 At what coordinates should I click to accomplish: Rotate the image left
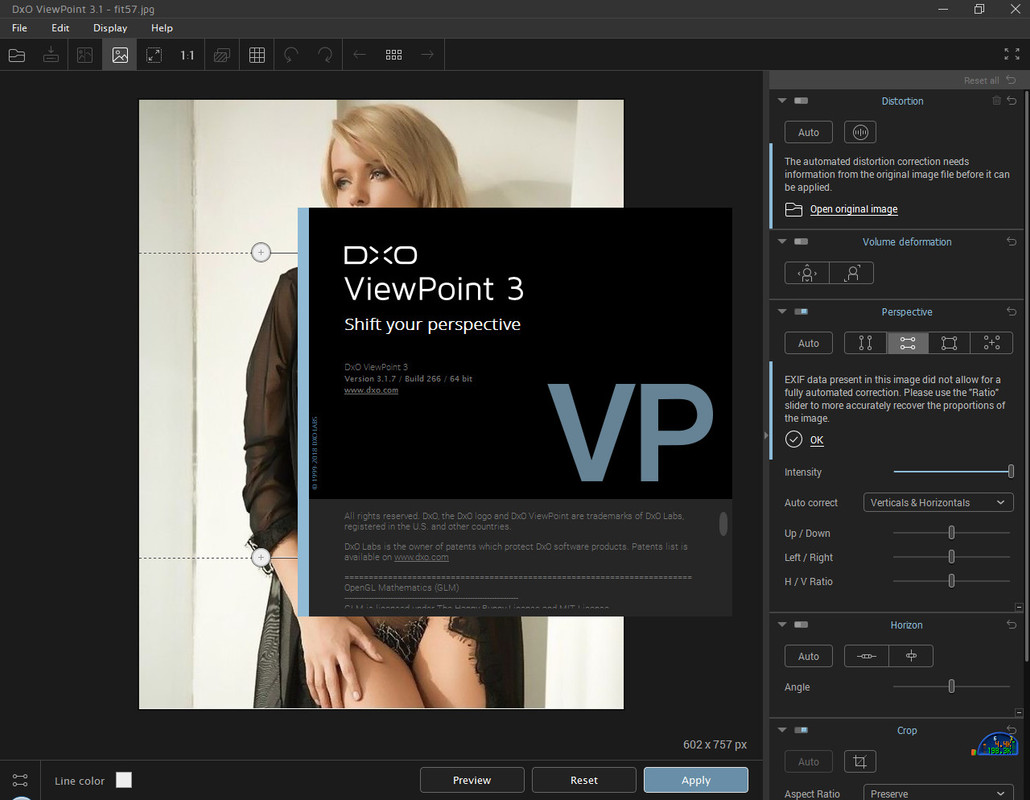click(291, 55)
